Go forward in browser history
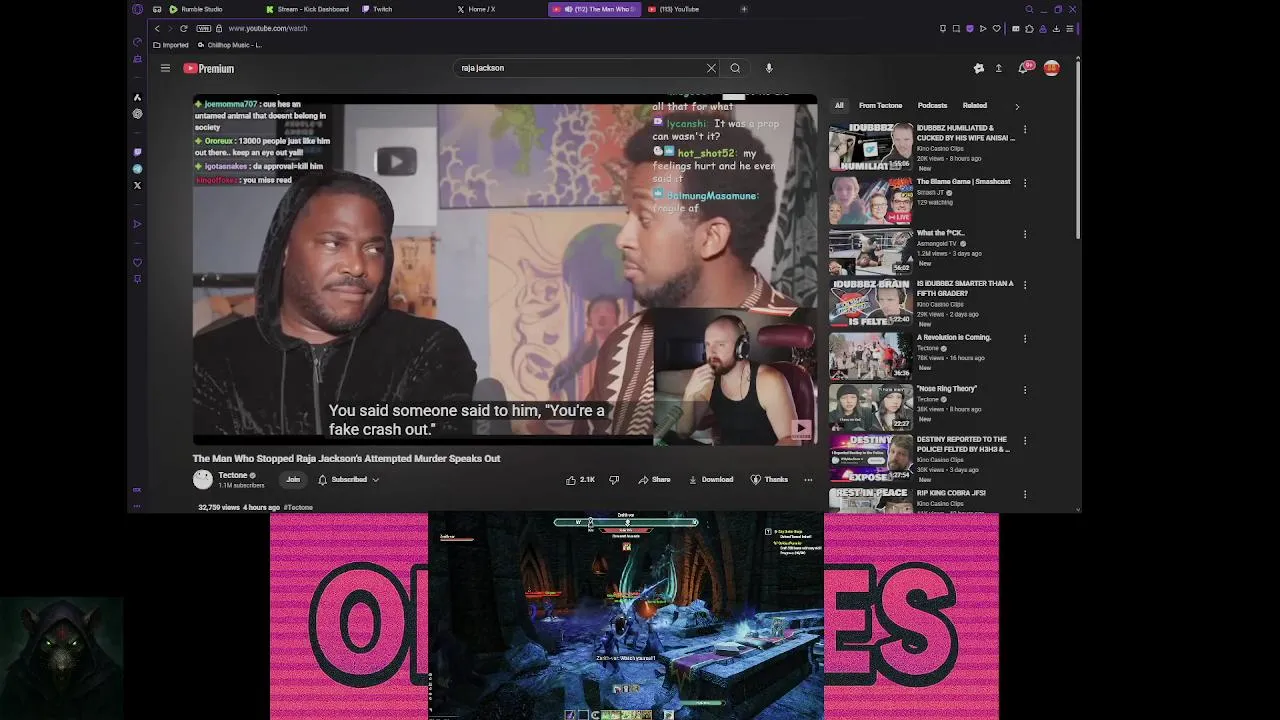Viewport: 1280px width, 720px height. pyautogui.click(x=169, y=28)
